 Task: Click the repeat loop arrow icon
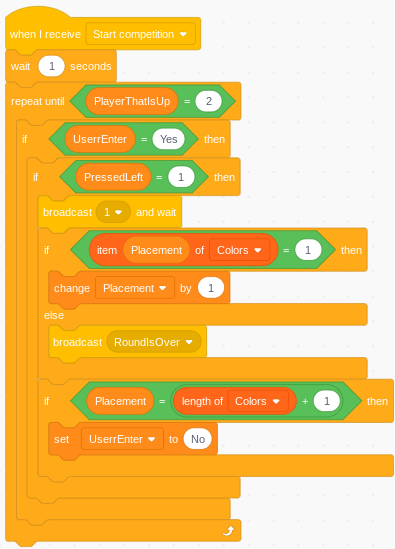point(228,531)
